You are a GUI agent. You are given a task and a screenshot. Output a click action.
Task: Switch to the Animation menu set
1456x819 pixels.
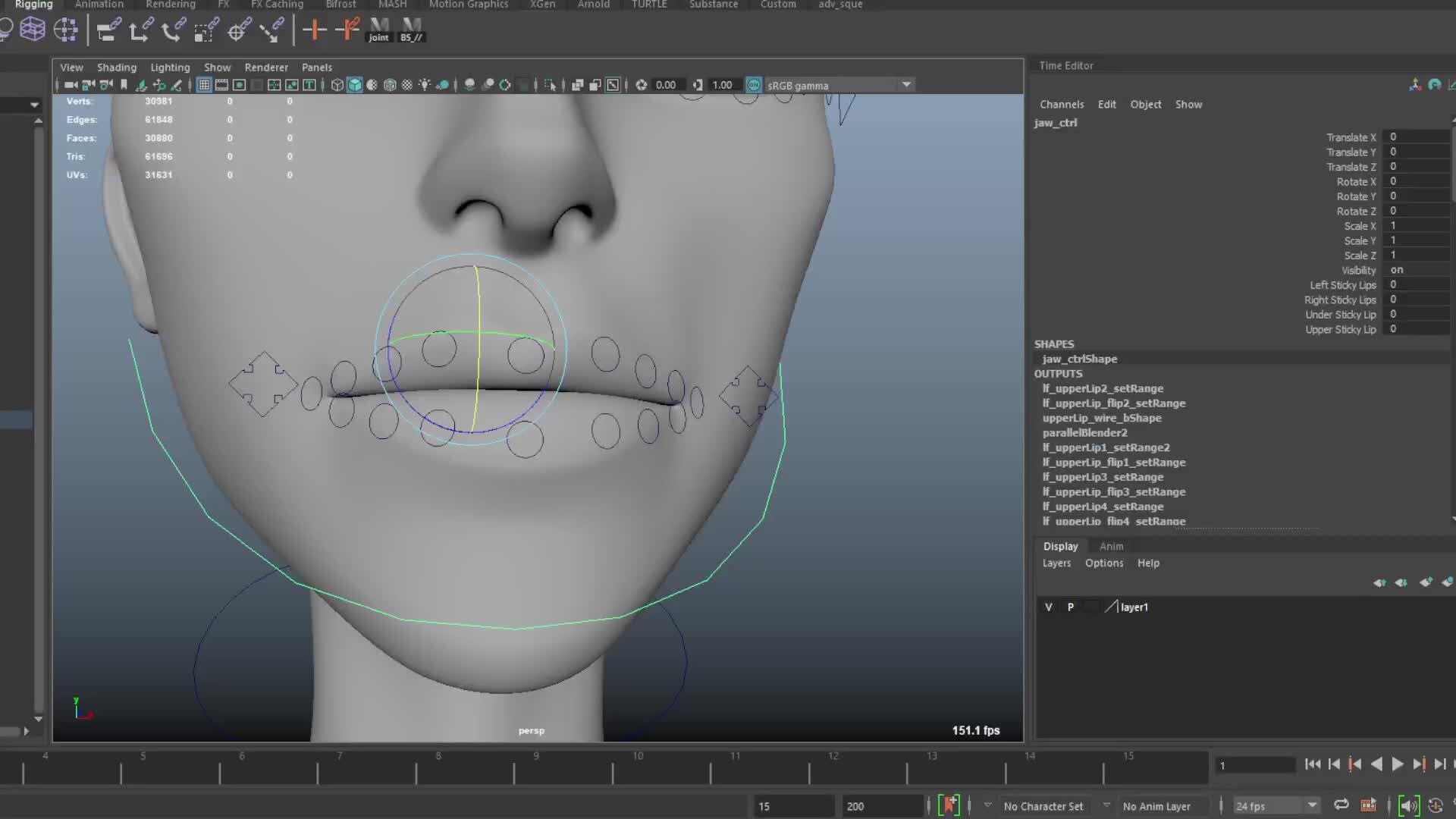pyautogui.click(x=99, y=5)
